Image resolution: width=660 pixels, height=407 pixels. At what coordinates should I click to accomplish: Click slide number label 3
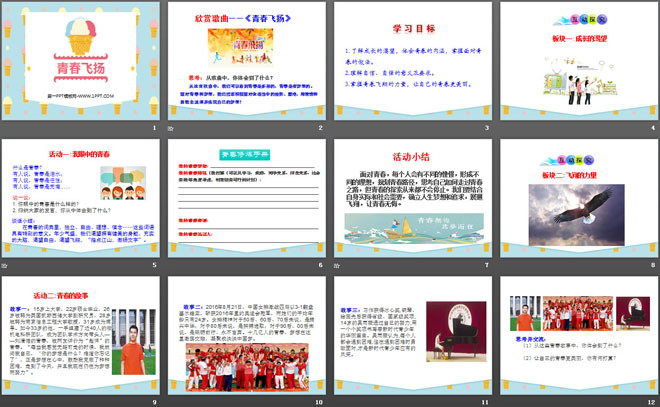click(x=487, y=128)
